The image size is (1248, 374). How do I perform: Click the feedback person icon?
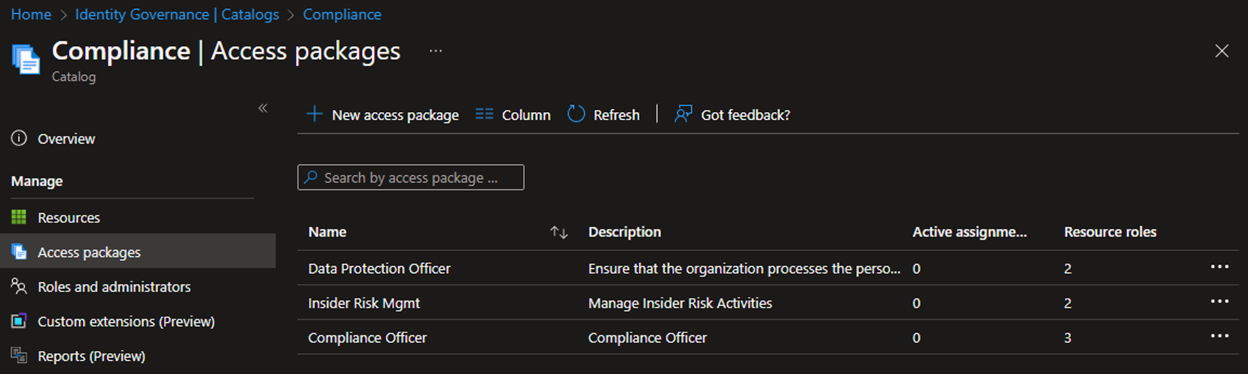tap(683, 114)
